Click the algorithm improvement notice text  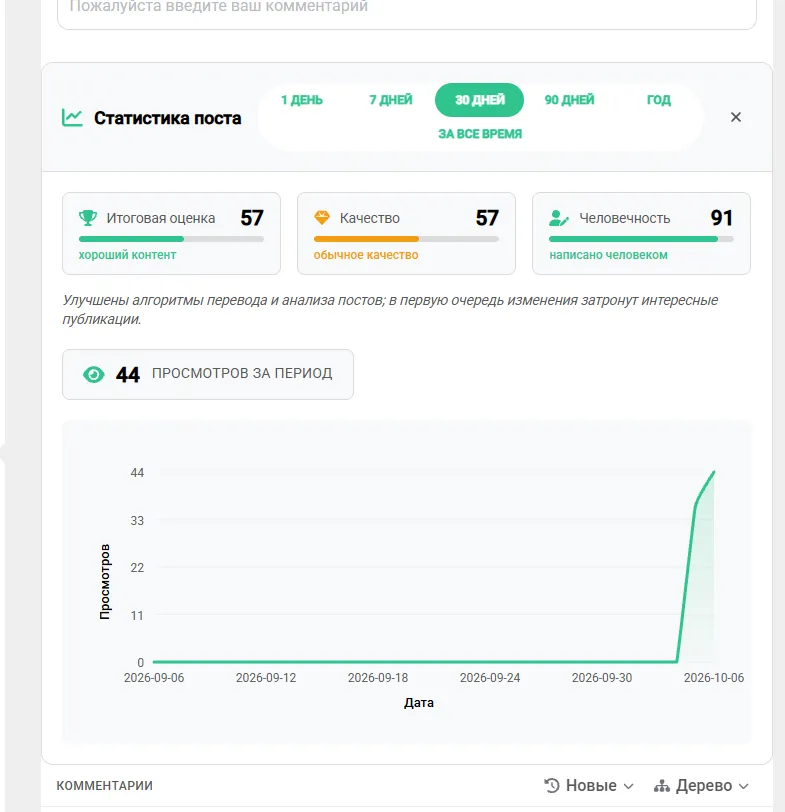[390, 310]
